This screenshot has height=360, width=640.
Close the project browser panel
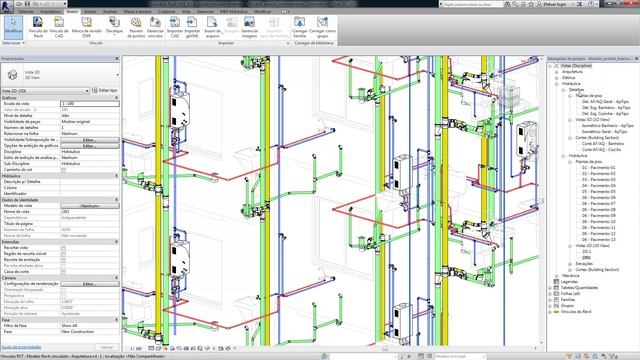pos(636,59)
